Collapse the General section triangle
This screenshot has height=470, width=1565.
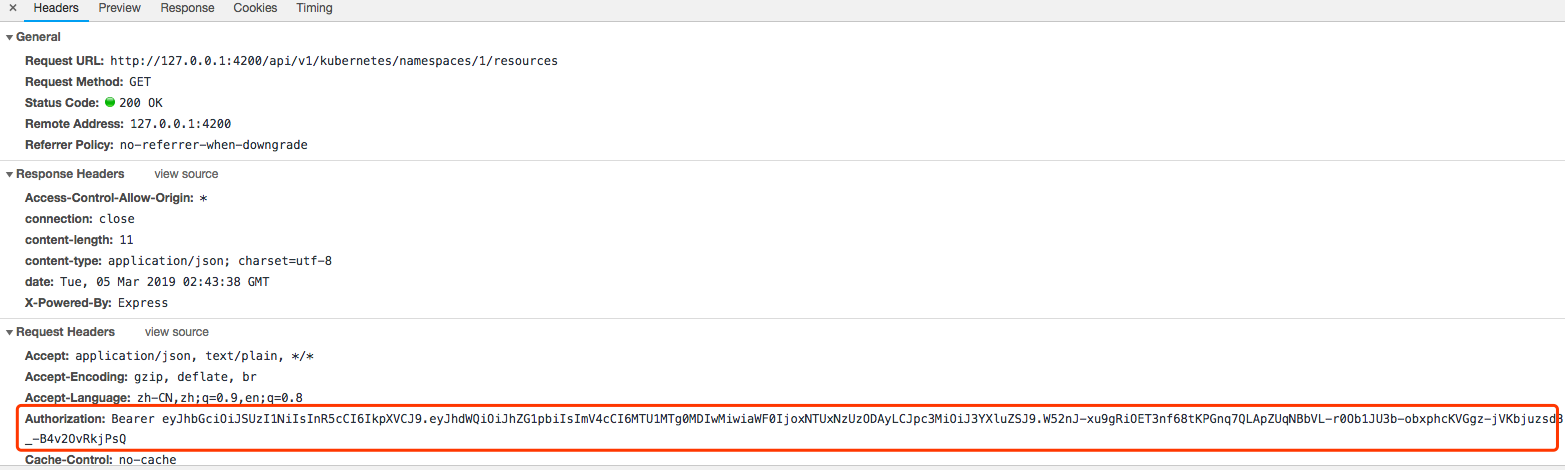(x=10, y=37)
